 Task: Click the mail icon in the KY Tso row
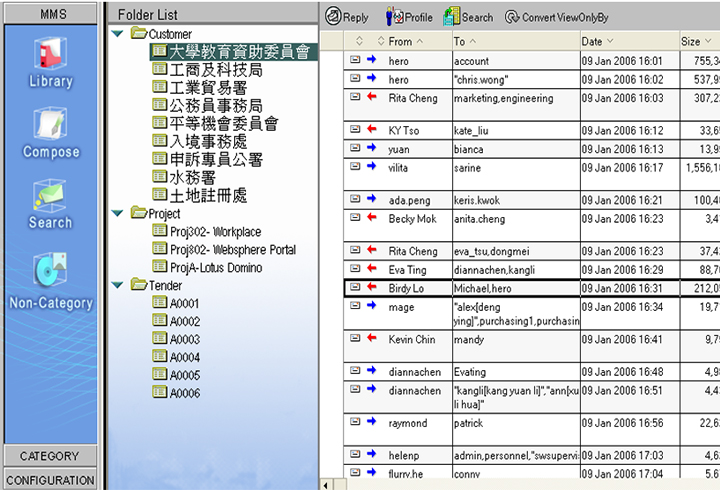coord(355,129)
